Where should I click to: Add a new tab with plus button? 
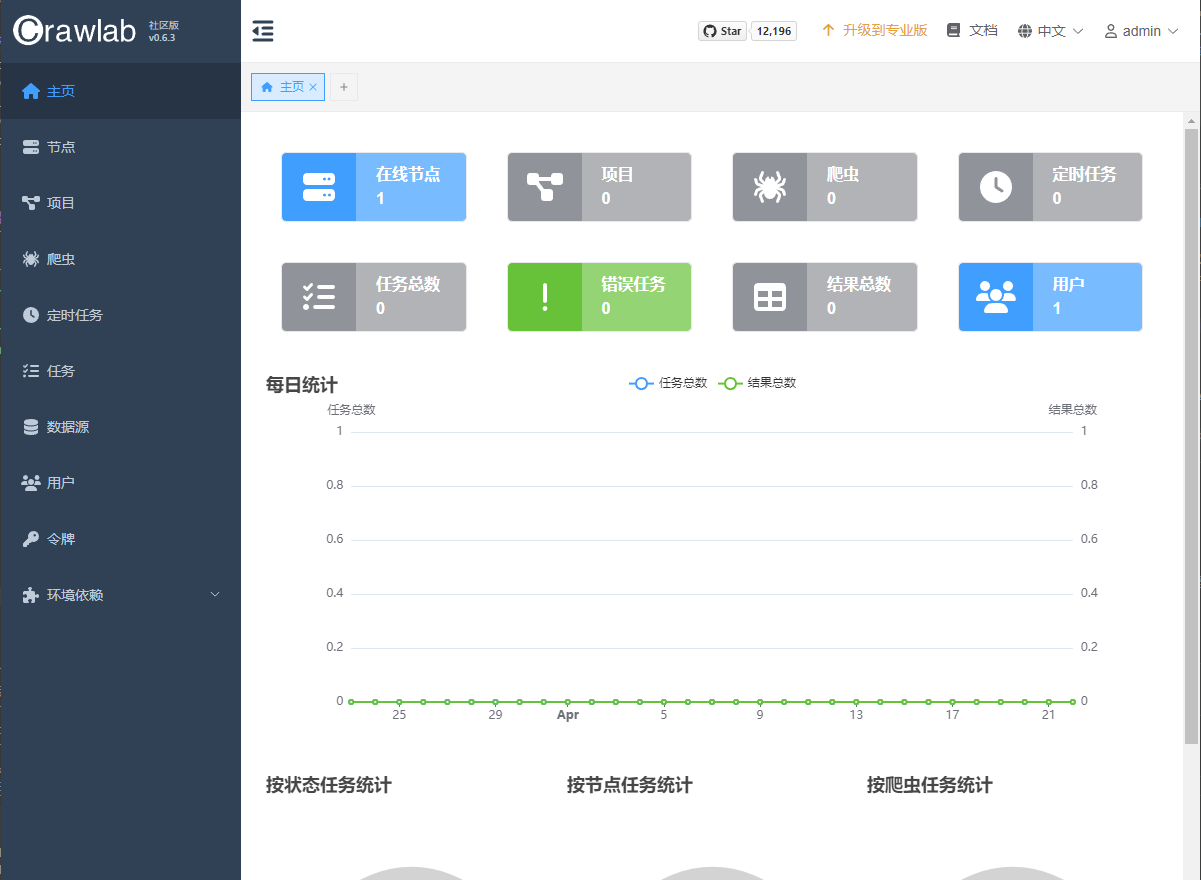pyautogui.click(x=344, y=87)
